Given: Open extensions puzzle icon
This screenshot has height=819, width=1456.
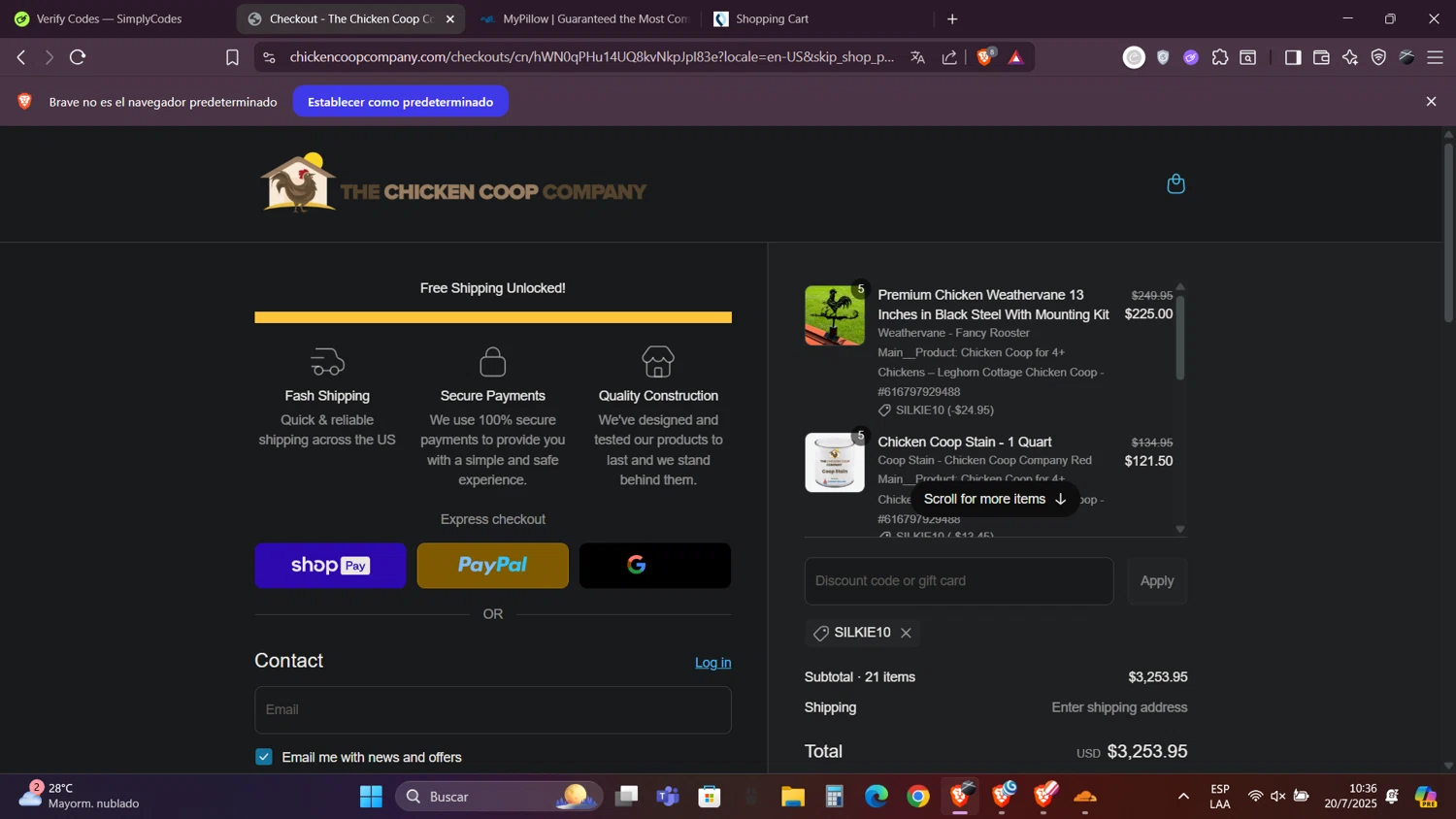Looking at the screenshot, I should [x=1220, y=57].
